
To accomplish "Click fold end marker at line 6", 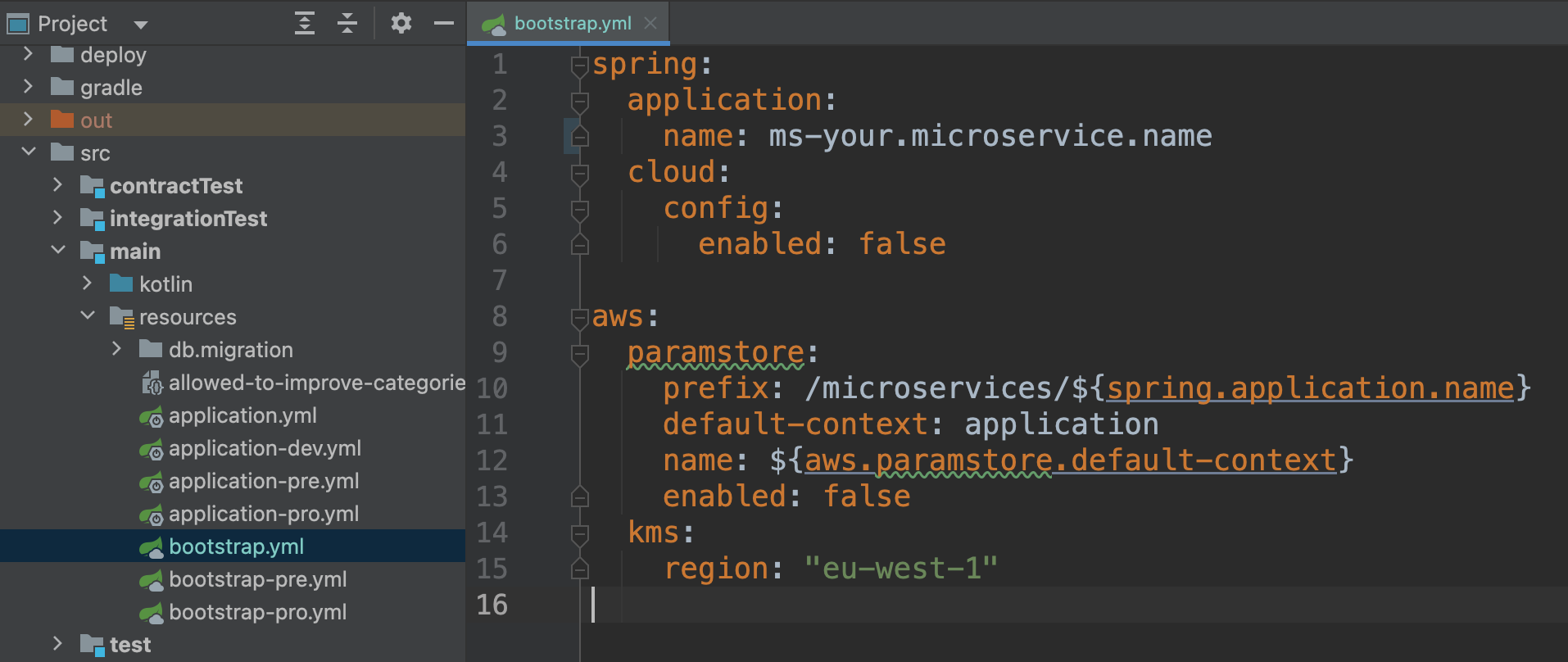I will [x=580, y=244].
